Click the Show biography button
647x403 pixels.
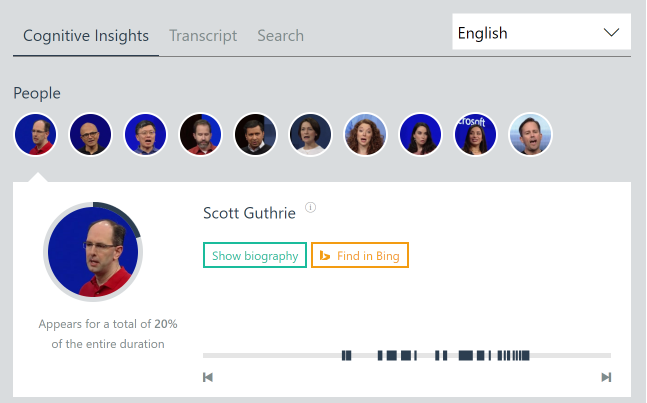pos(255,255)
